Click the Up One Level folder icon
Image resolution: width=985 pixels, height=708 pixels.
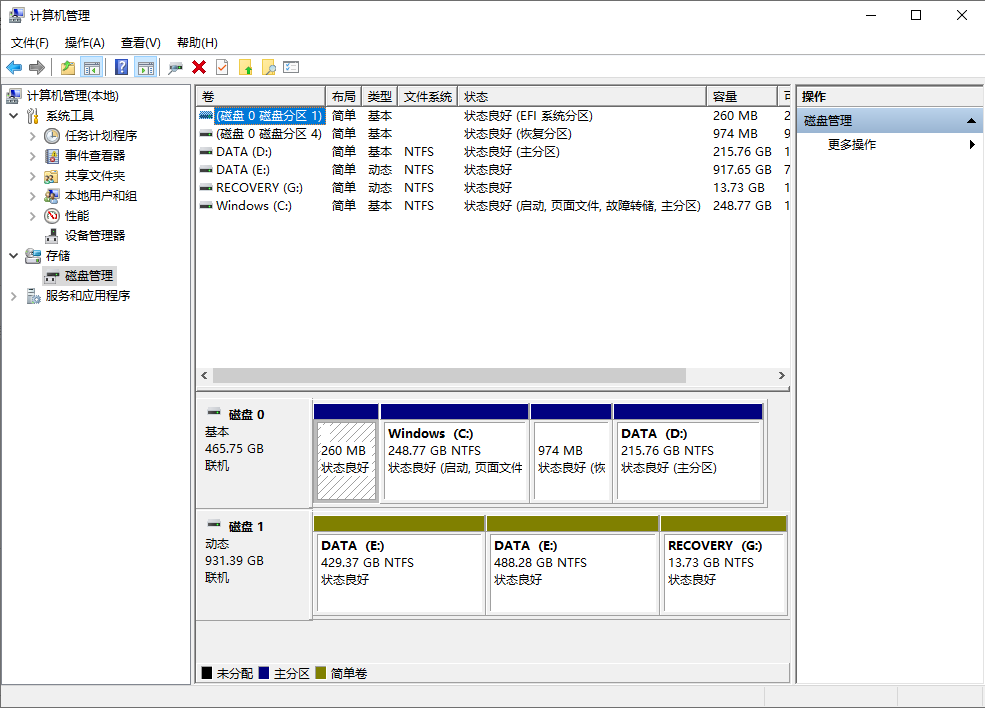point(67,67)
